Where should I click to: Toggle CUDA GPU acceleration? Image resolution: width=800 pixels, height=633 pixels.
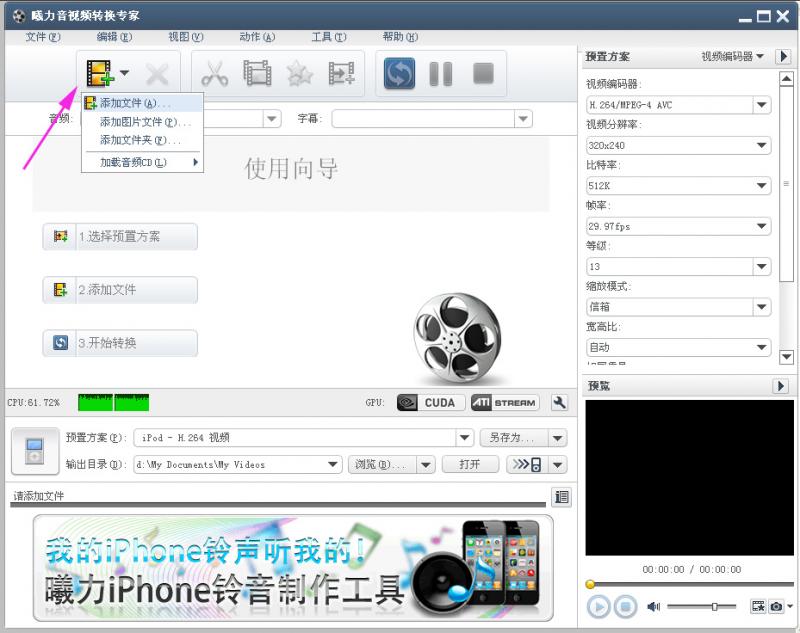[x=431, y=402]
